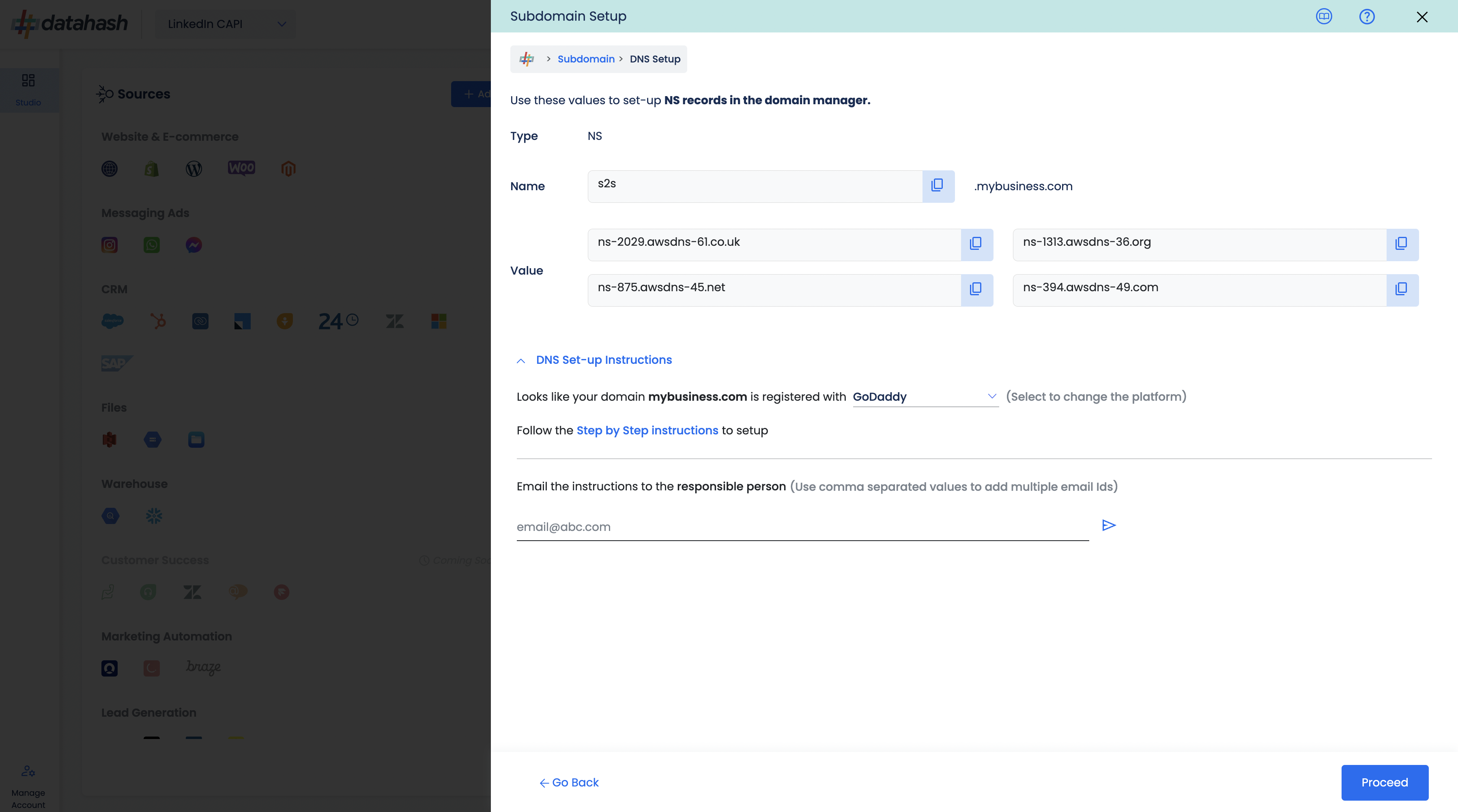The image size is (1458, 812).
Task: Open the Step by Step instructions link
Action: pos(647,431)
